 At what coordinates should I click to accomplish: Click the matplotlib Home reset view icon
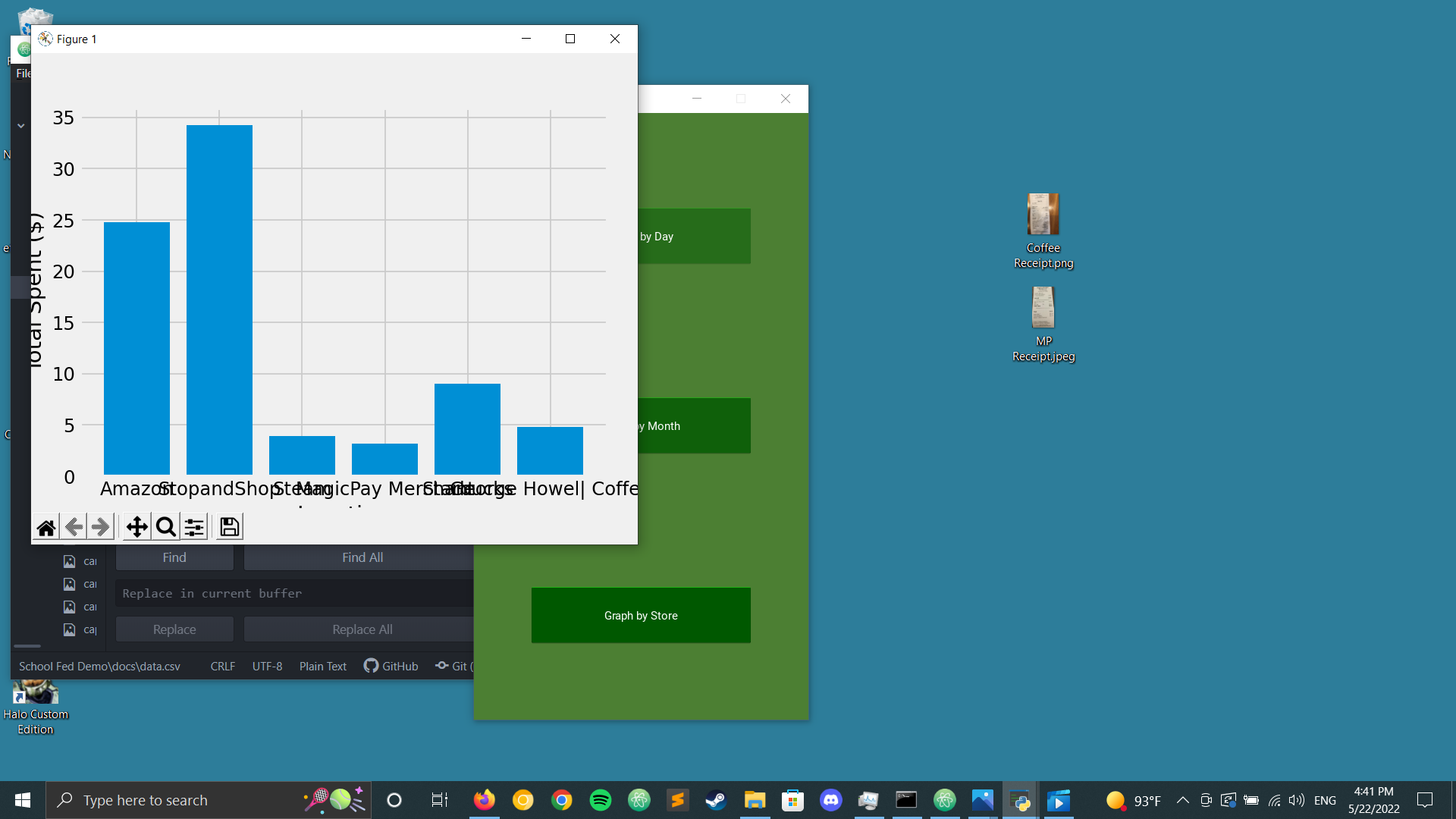[x=46, y=527]
